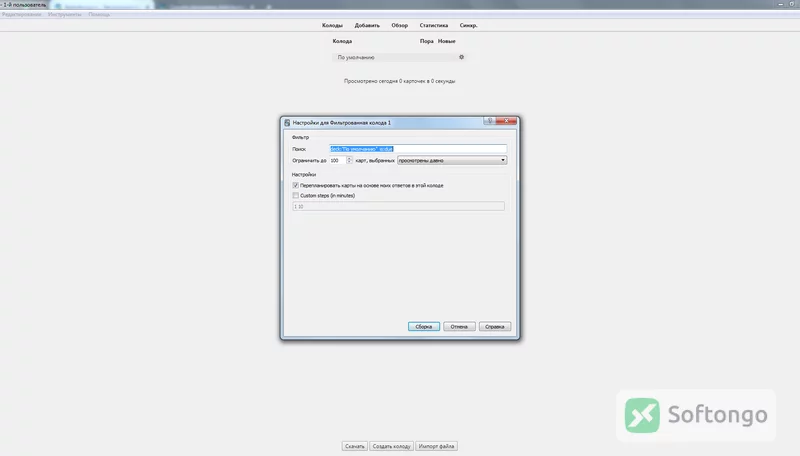Click the Поиск search filter field
800x456 pixels.
pos(418,149)
